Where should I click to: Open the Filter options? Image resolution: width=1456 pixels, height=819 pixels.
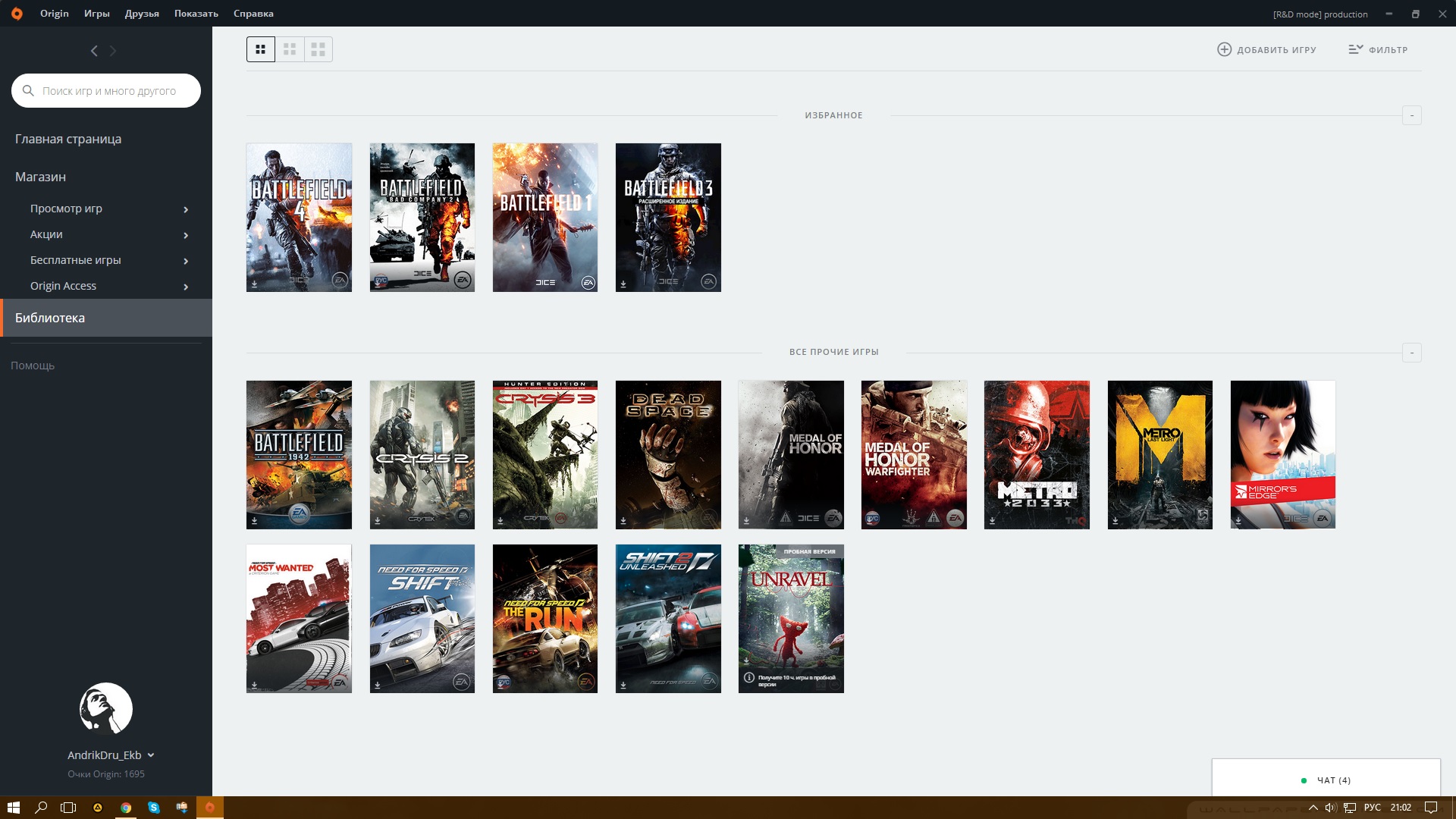tap(1378, 49)
